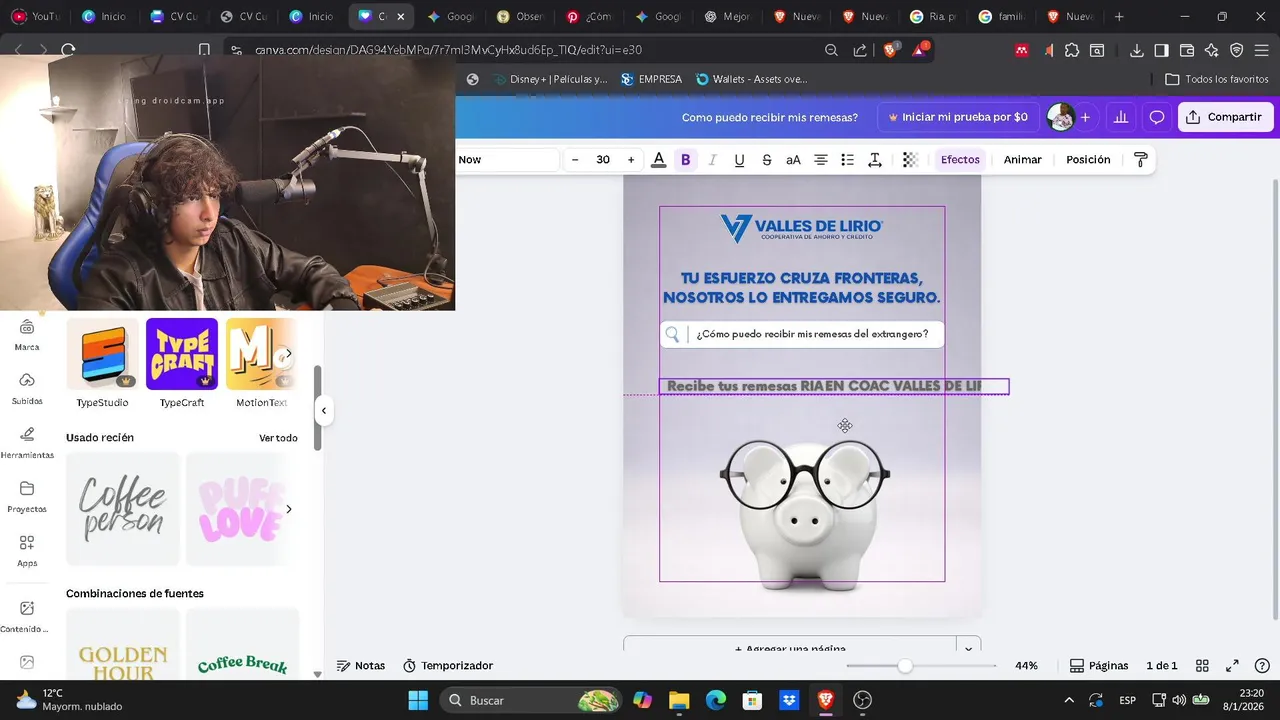The image size is (1280, 720).
Task: Edit the design title Como puedo recibir mis remesas
Action: pyautogui.click(x=769, y=117)
